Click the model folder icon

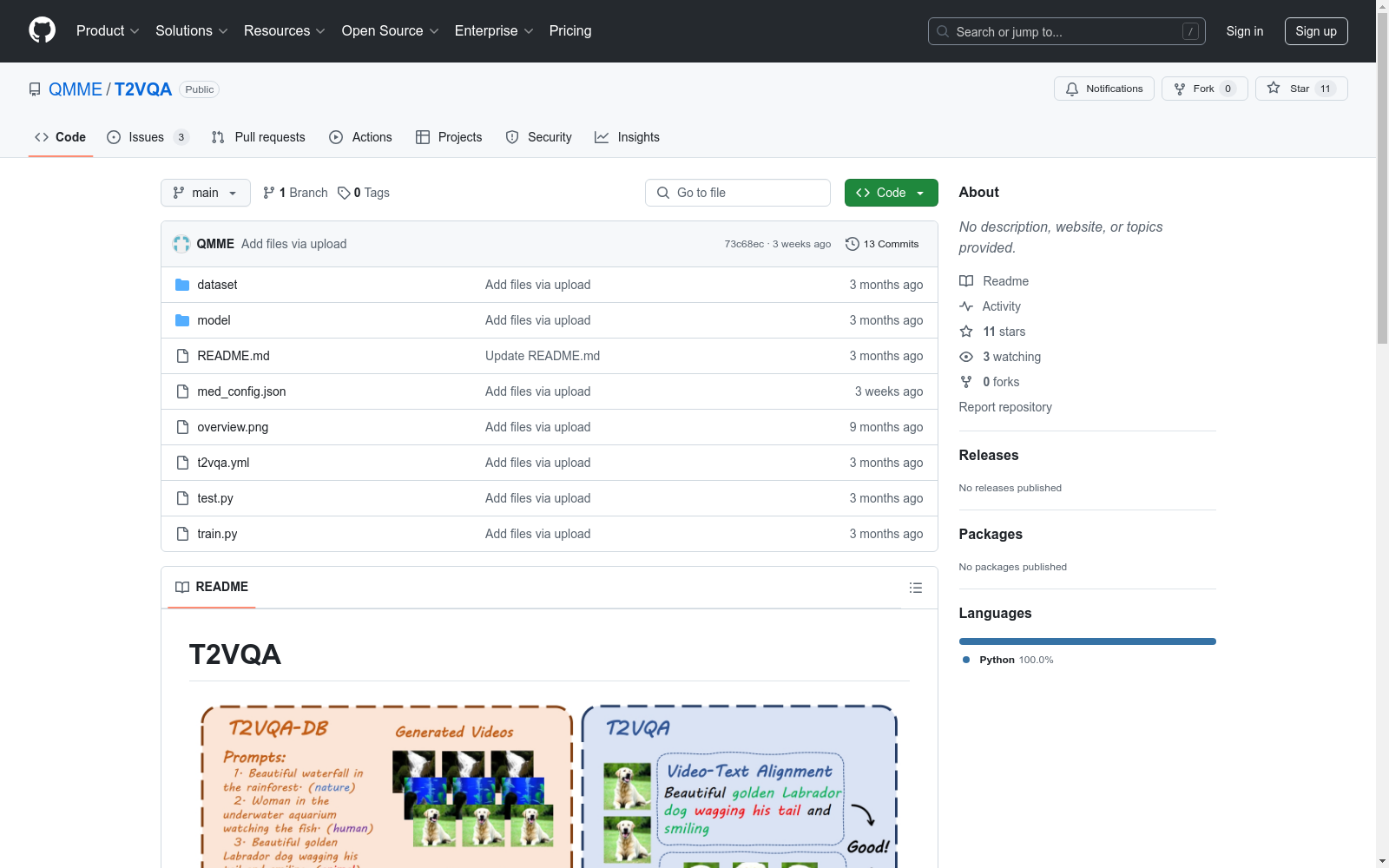click(182, 320)
